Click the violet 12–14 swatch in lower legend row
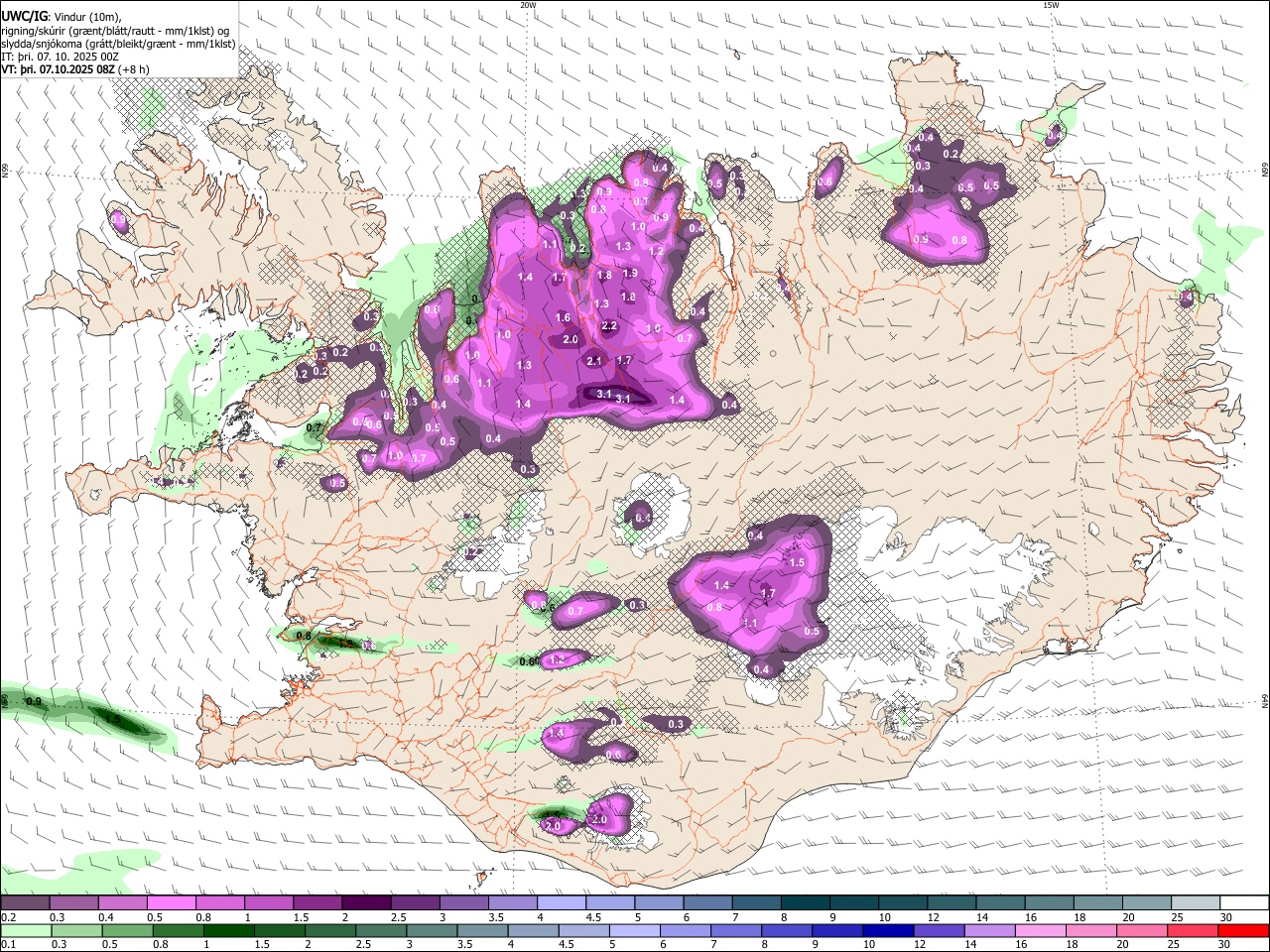The image size is (1270, 952). [x=938, y=931]
